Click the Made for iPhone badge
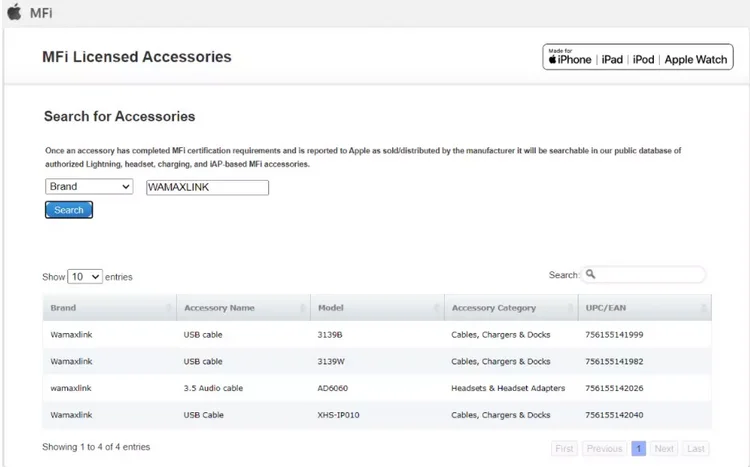The image size is (750, 467). (x=638, y=58)
